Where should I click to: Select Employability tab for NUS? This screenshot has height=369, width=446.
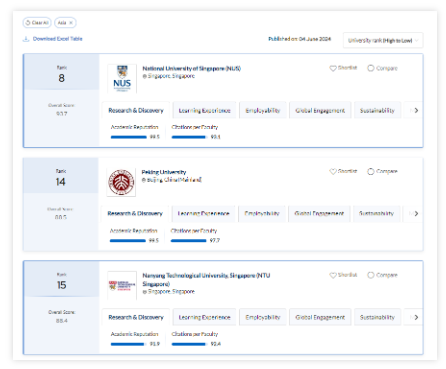263,111
